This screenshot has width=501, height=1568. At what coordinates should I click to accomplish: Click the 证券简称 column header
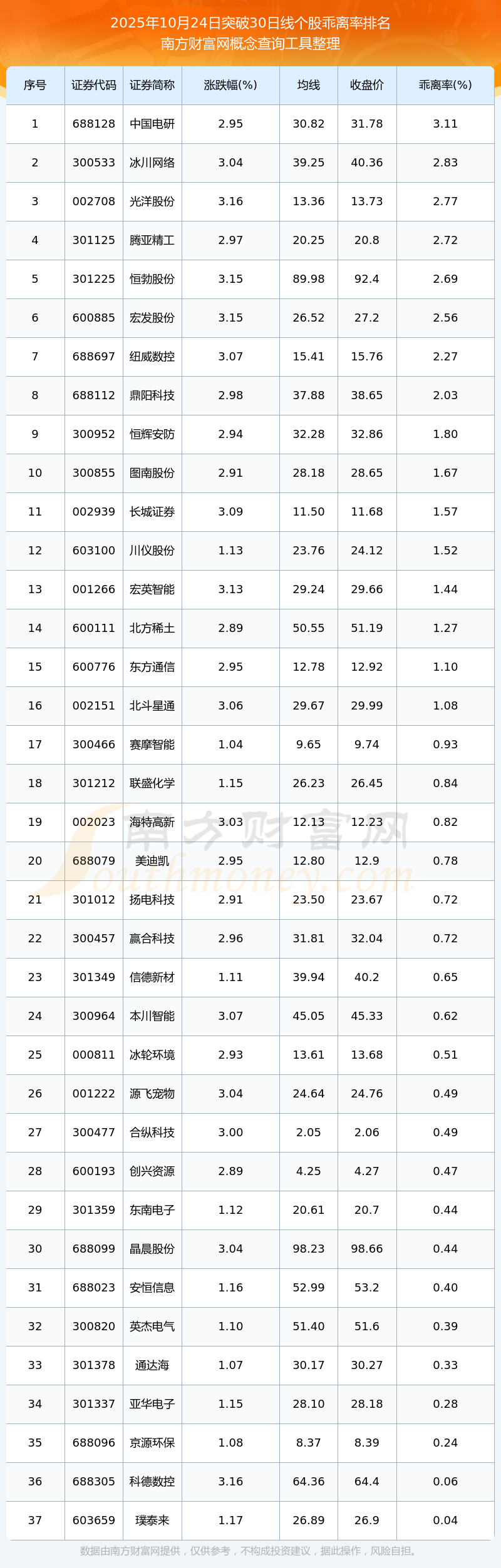152,85
